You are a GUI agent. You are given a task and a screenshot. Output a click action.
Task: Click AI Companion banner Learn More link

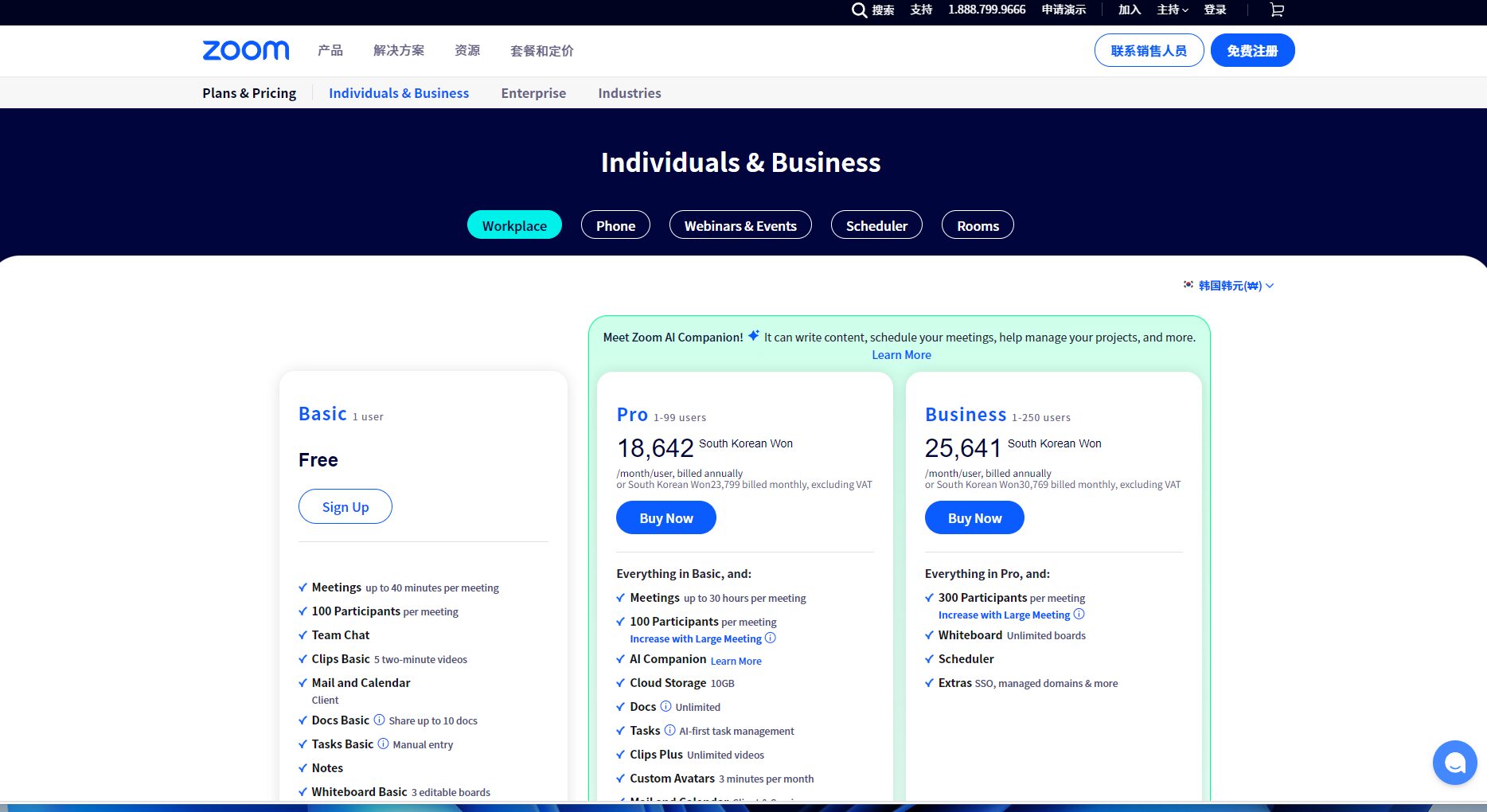901,355
